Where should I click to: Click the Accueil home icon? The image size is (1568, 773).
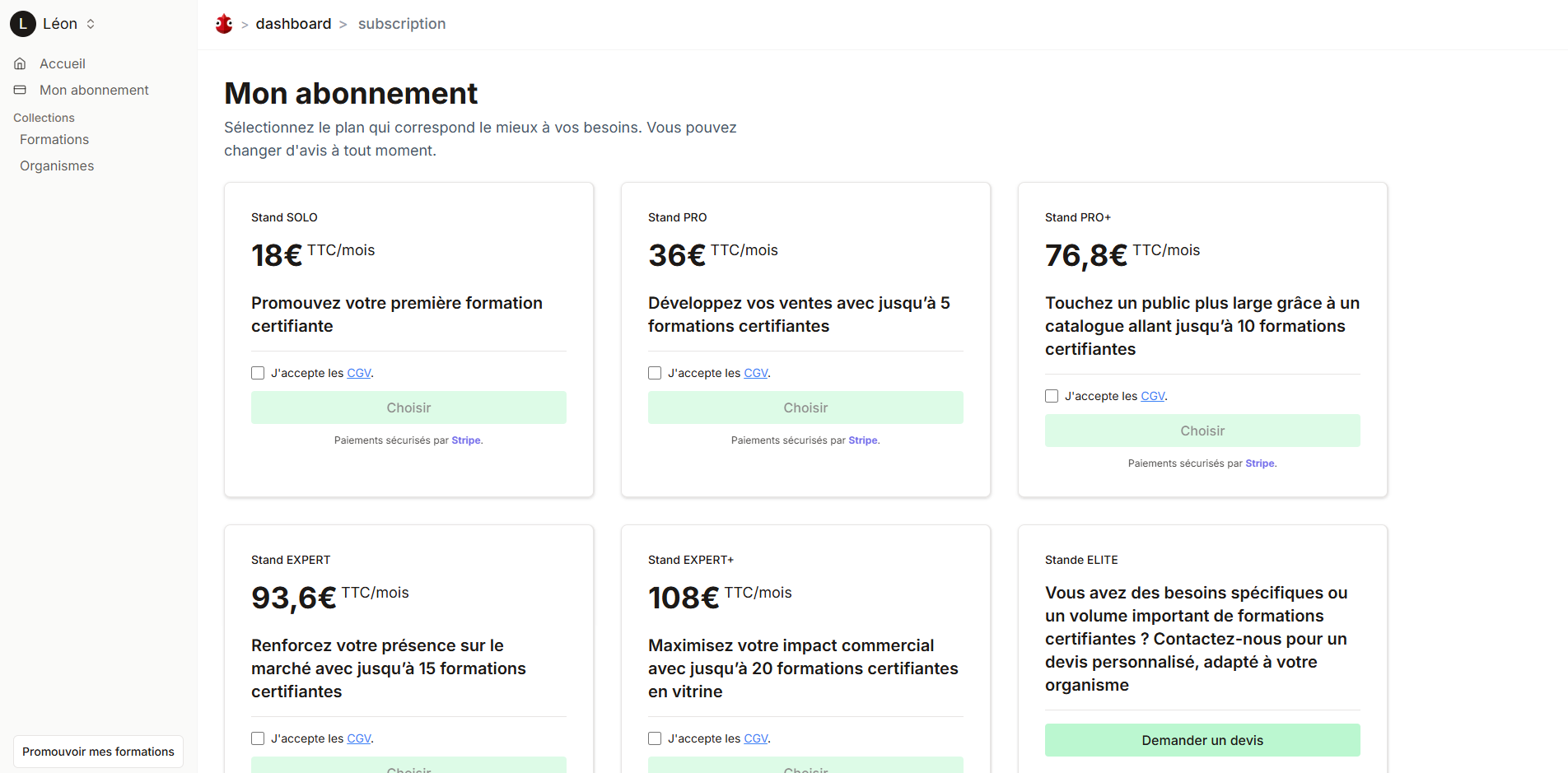[x=21, y=63]
